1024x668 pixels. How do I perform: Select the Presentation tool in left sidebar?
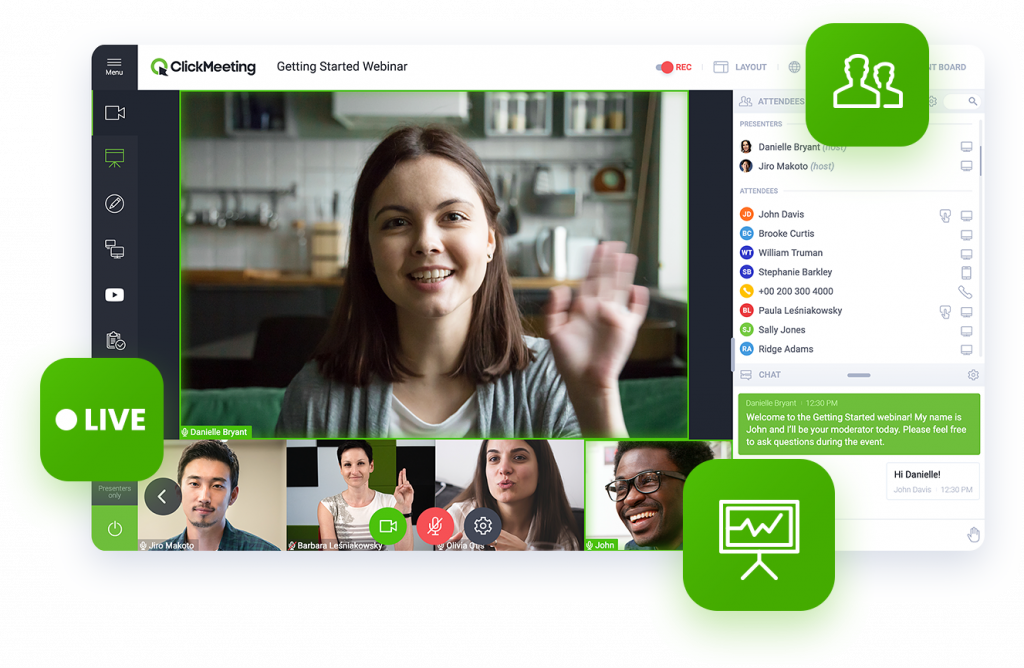pyautogui.click(x=115, y=158)
